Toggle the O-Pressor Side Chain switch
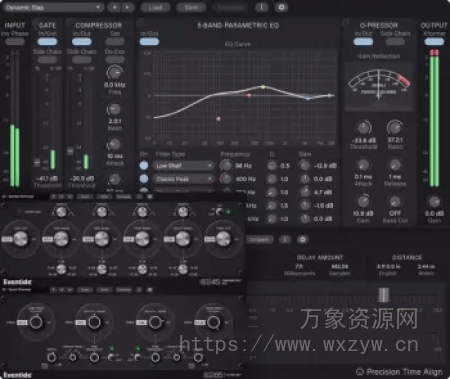 pos(395,42)
